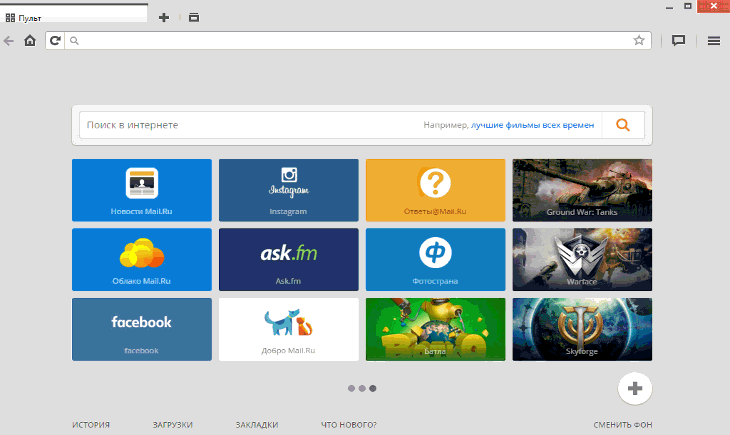Click the back arrow navigation button

pos(9,41)
